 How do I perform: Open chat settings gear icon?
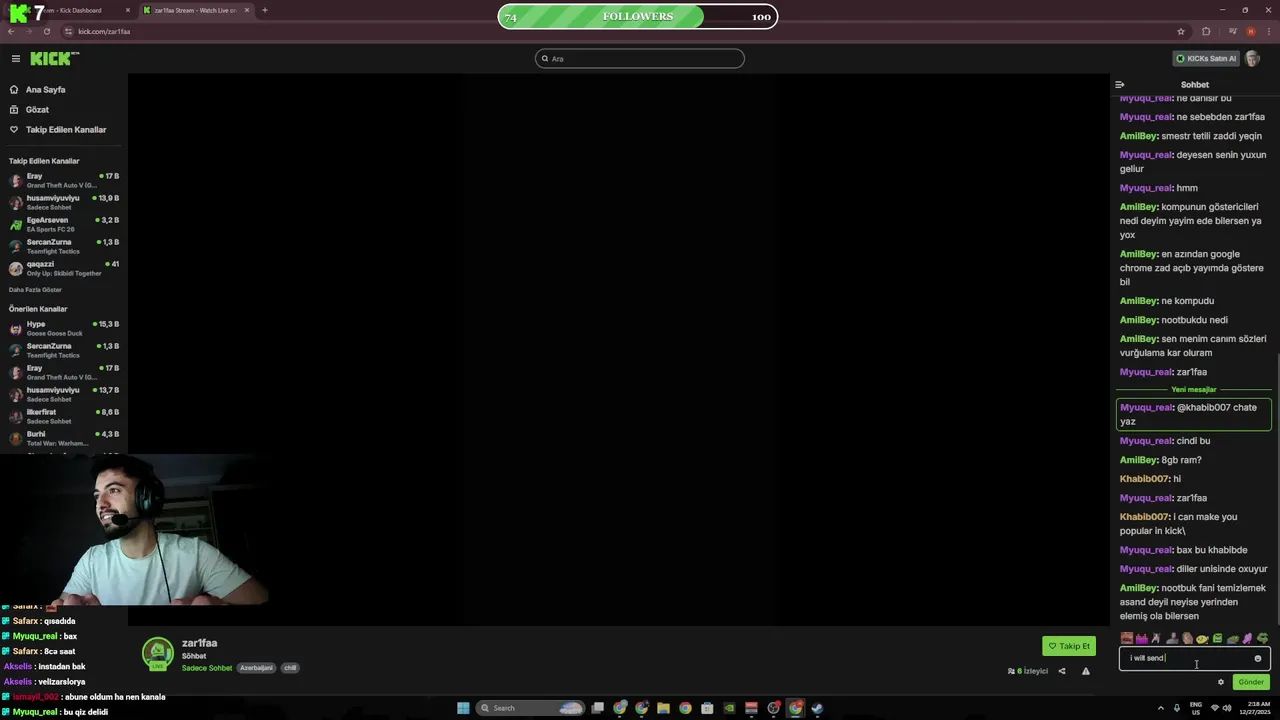pos(1221,682)
